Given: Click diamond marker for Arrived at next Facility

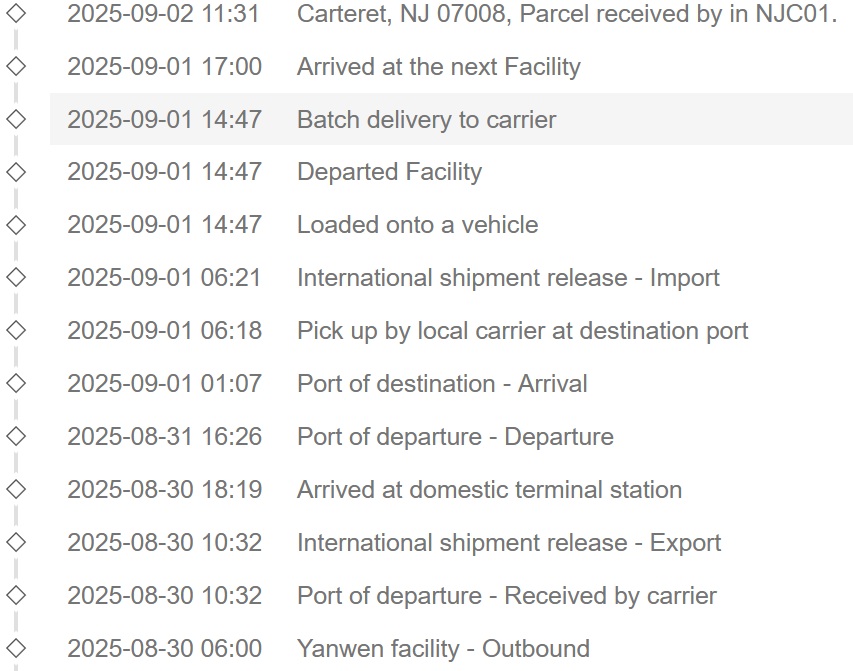Looking at the screenshot, I should point(16,67).
